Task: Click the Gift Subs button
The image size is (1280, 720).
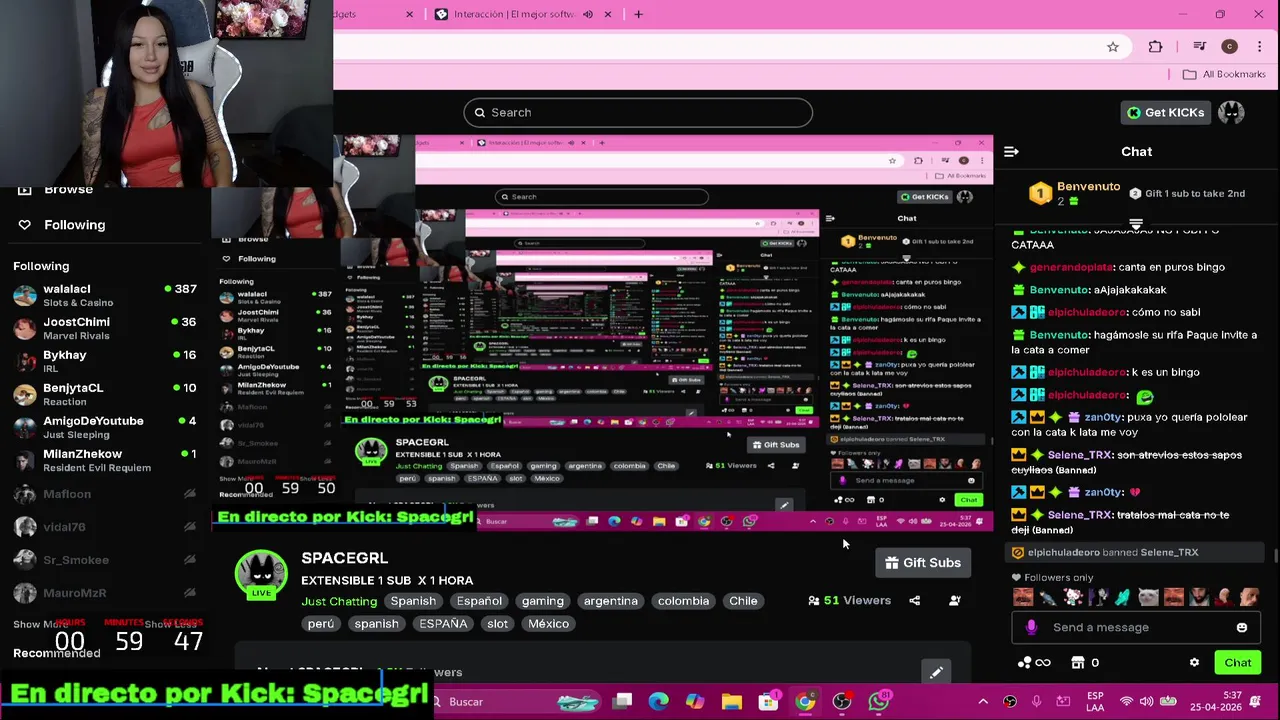Action: (x=923, y=563)
